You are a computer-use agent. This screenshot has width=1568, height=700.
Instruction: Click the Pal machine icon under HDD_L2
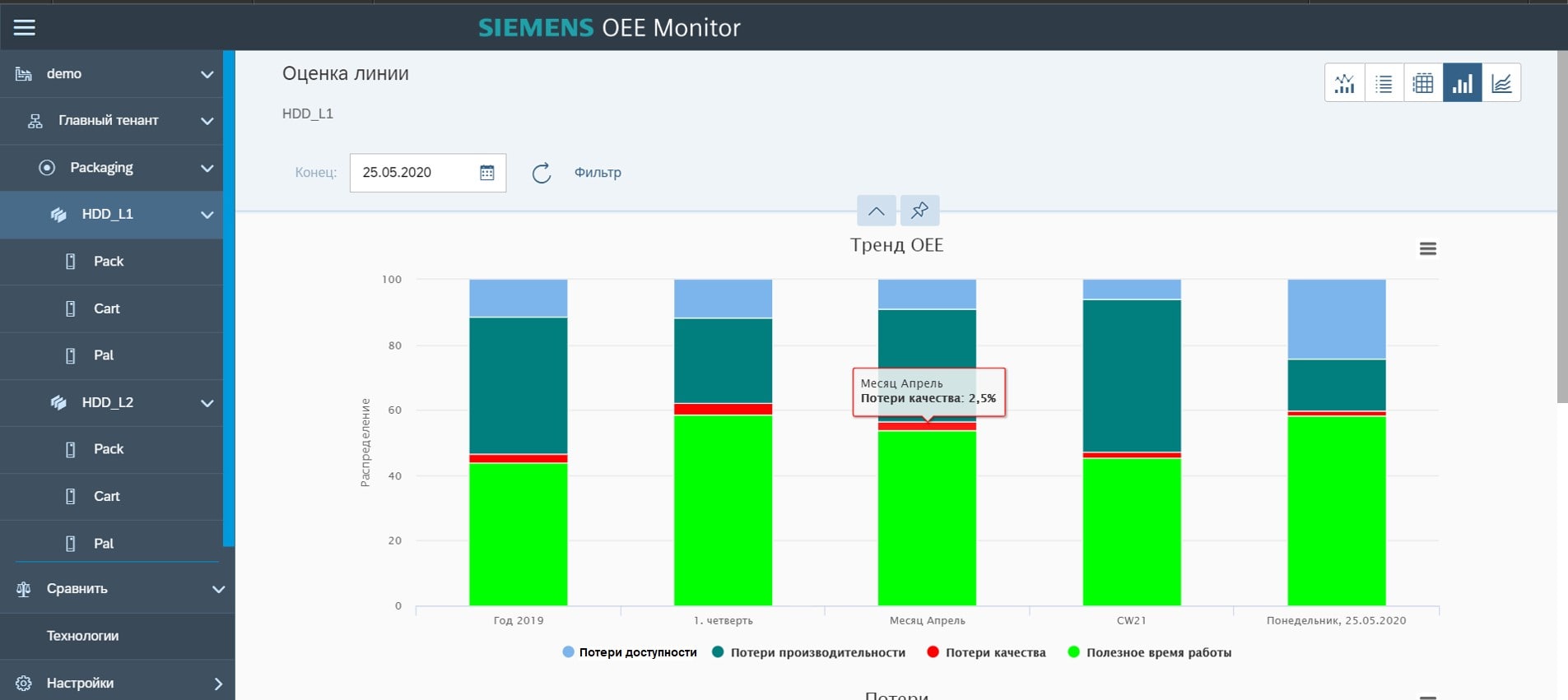point(71,544)
